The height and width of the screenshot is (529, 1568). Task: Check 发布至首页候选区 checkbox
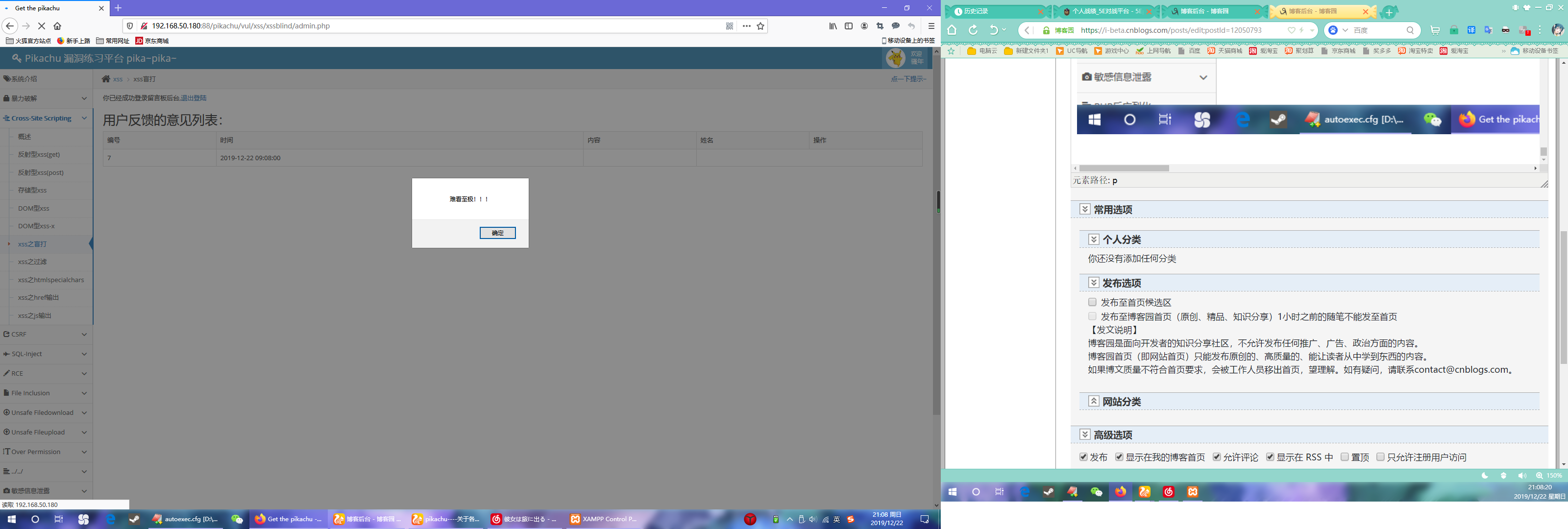1093,302
